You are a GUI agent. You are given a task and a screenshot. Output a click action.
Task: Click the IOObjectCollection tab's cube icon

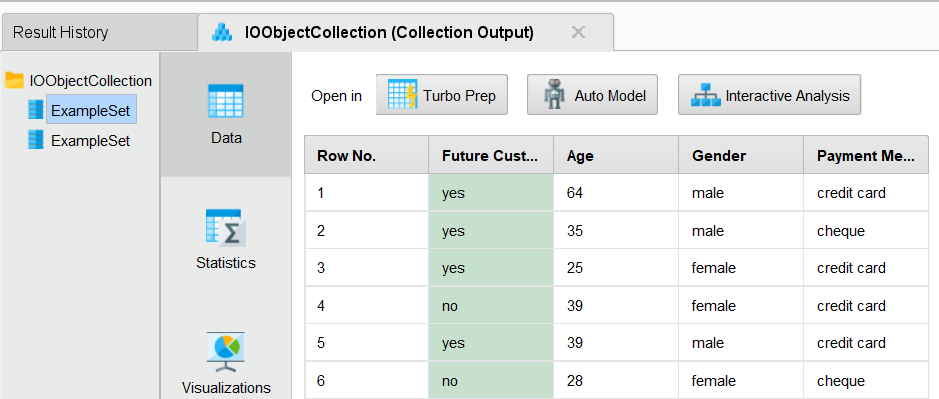[222, 32]
